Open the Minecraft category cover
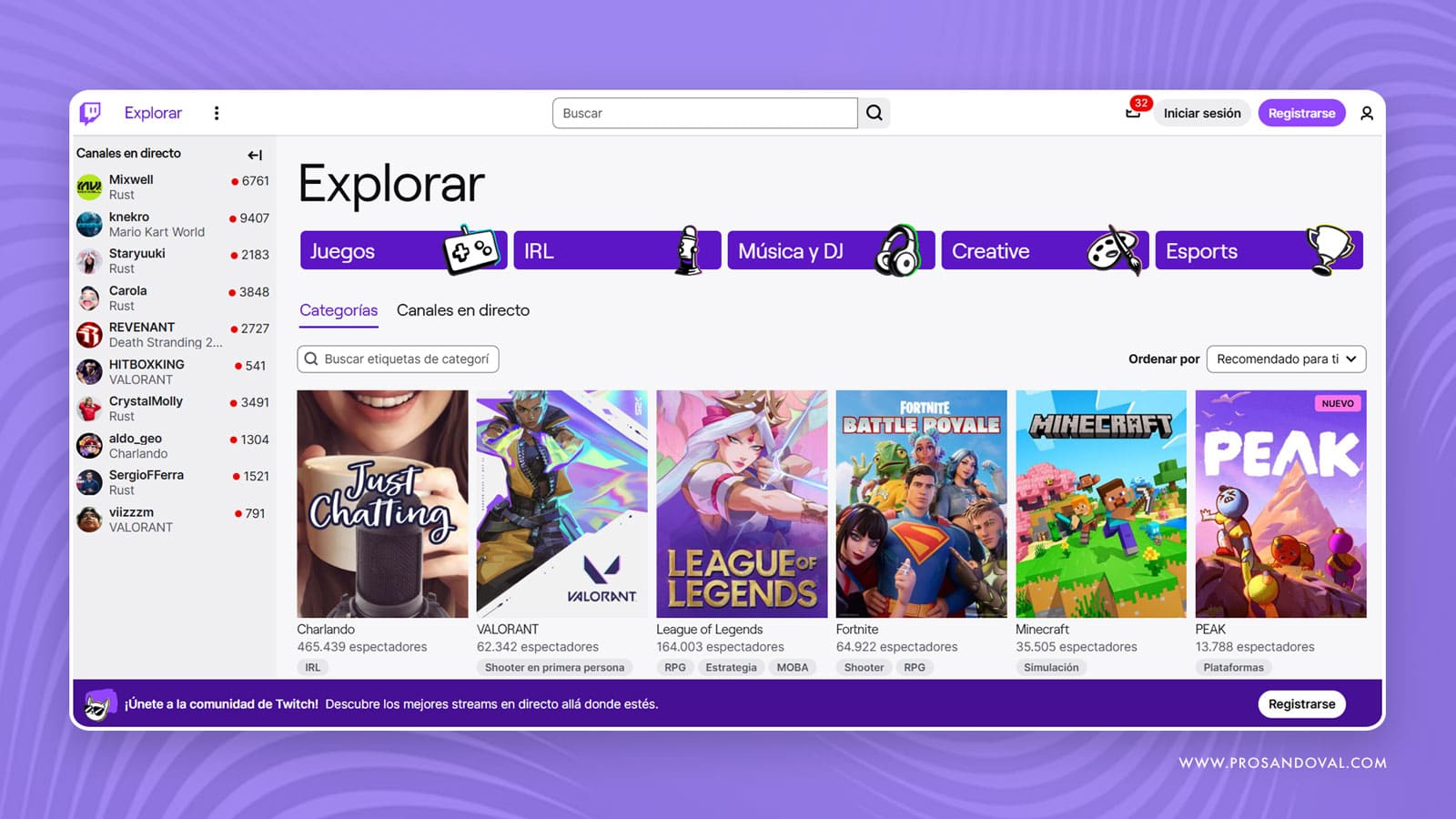The width and height of the screenshot is (1456, 819). click(1101, 504)
